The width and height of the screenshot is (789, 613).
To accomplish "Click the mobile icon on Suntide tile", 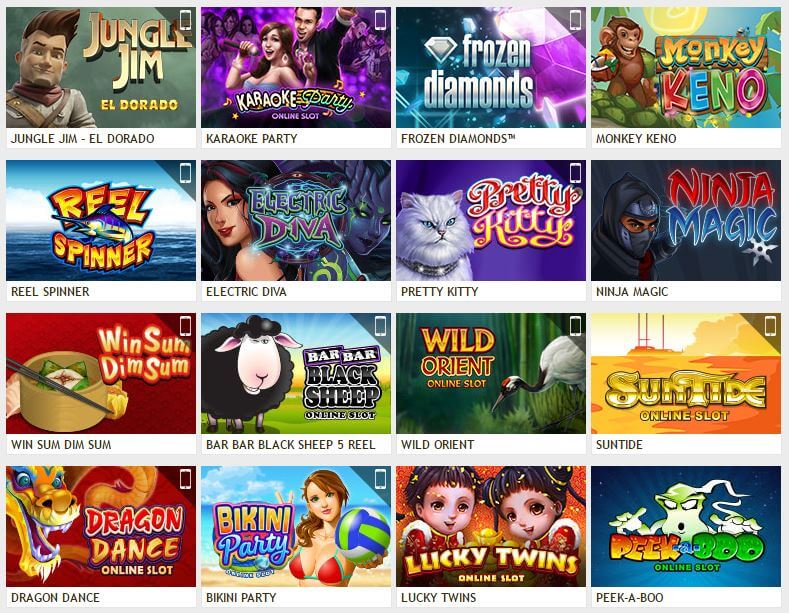I will [770, 326].
